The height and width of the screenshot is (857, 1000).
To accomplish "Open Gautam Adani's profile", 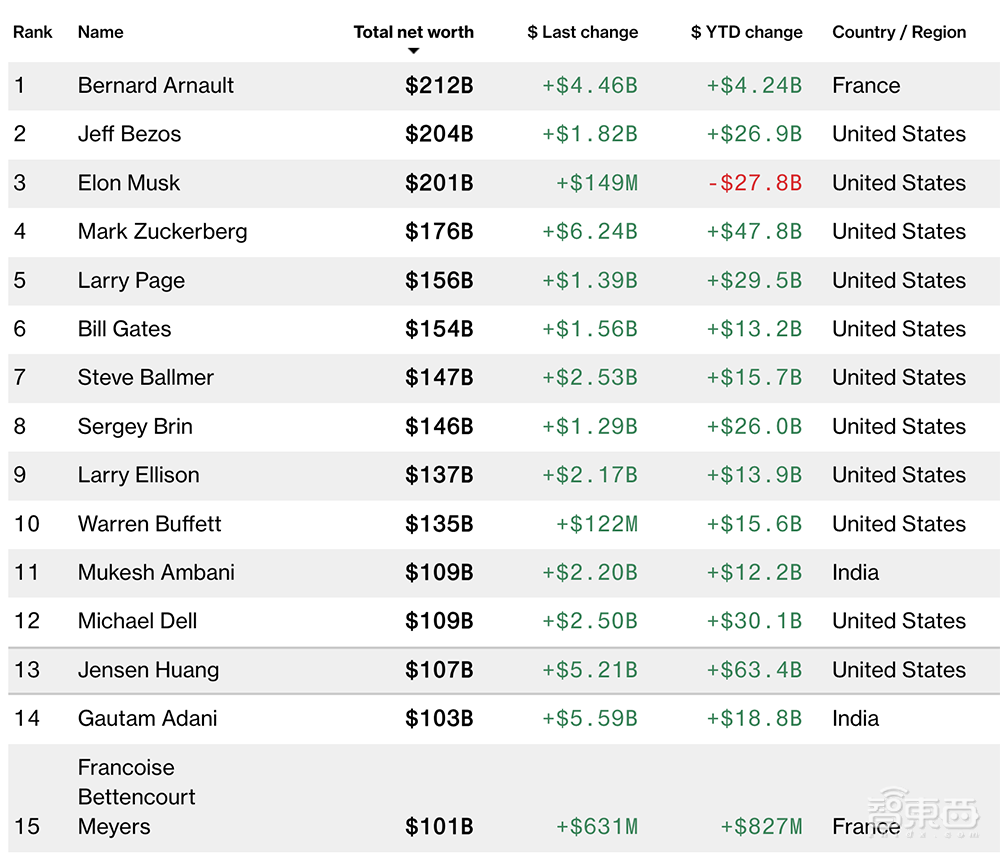I will coord(147,719).
